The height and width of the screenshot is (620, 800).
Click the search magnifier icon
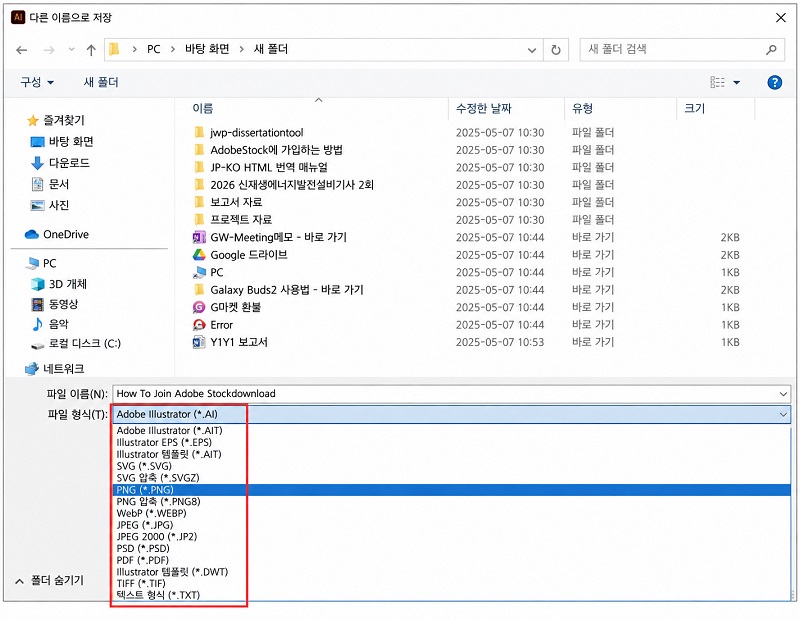(771, 49)
